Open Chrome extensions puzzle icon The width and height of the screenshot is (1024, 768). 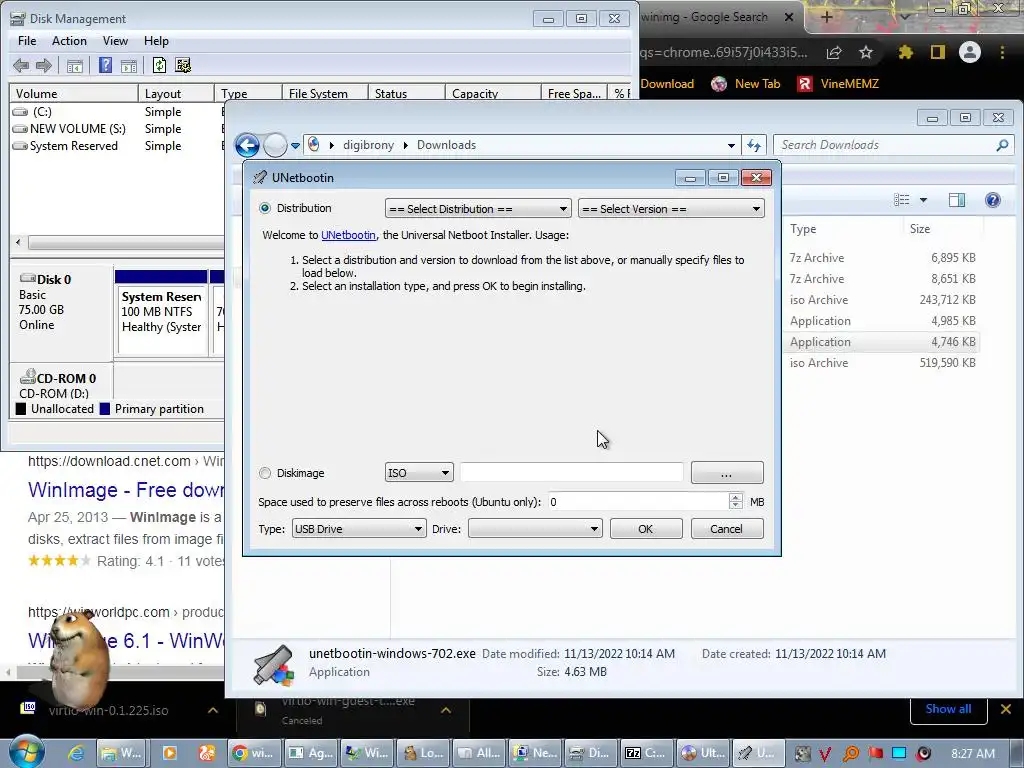point(905,52)
